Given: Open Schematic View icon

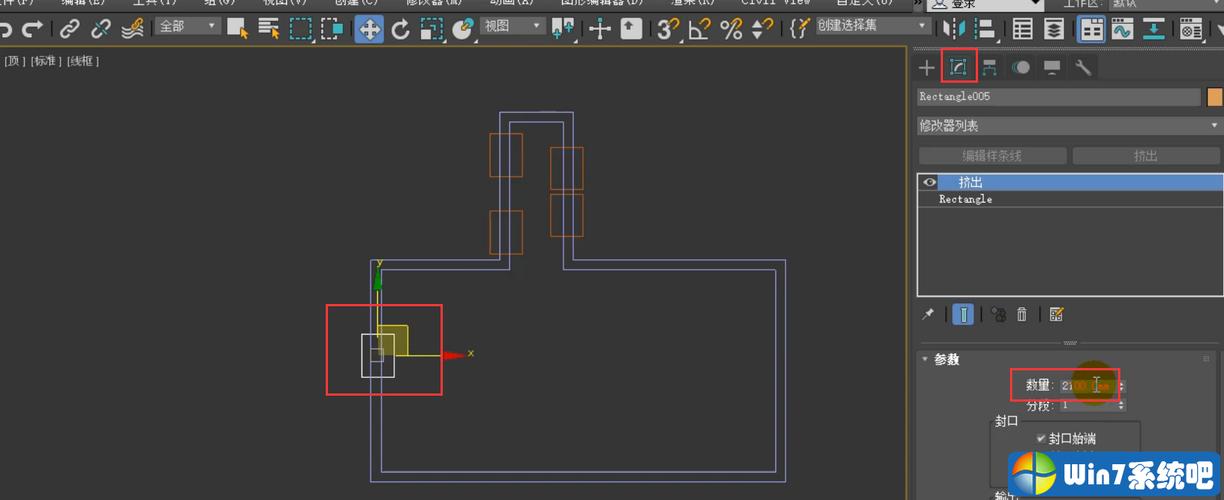Looking at the screenshot, I should [x=1153, y=28].
